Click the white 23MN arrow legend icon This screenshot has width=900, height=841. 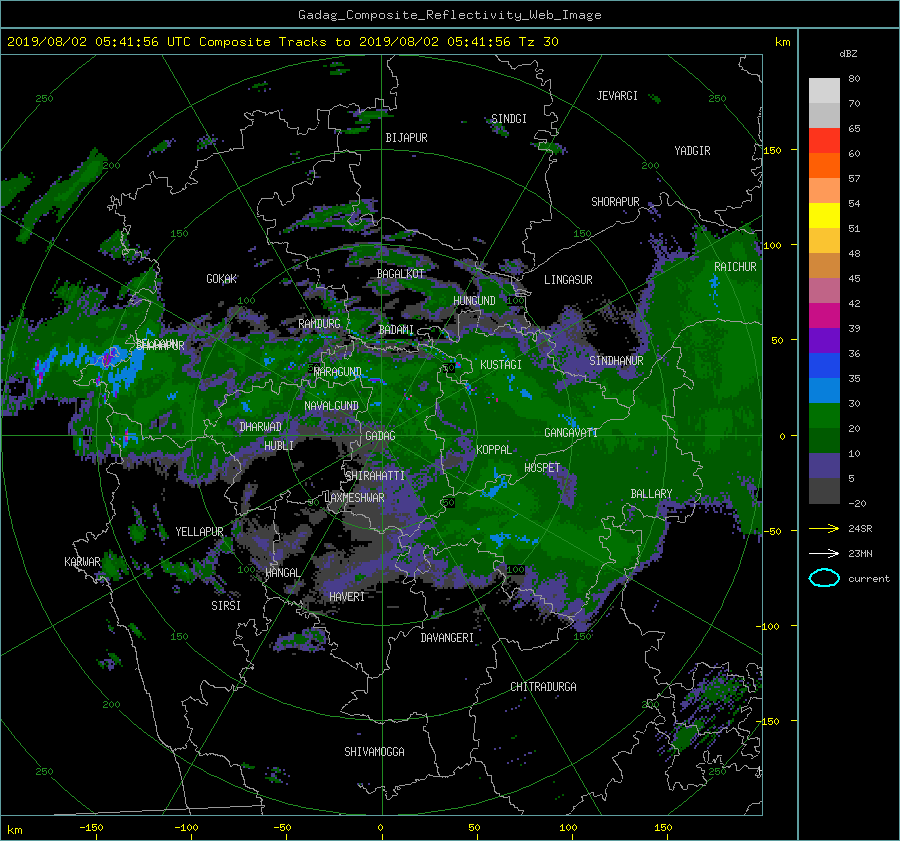[x=824, y=553]
